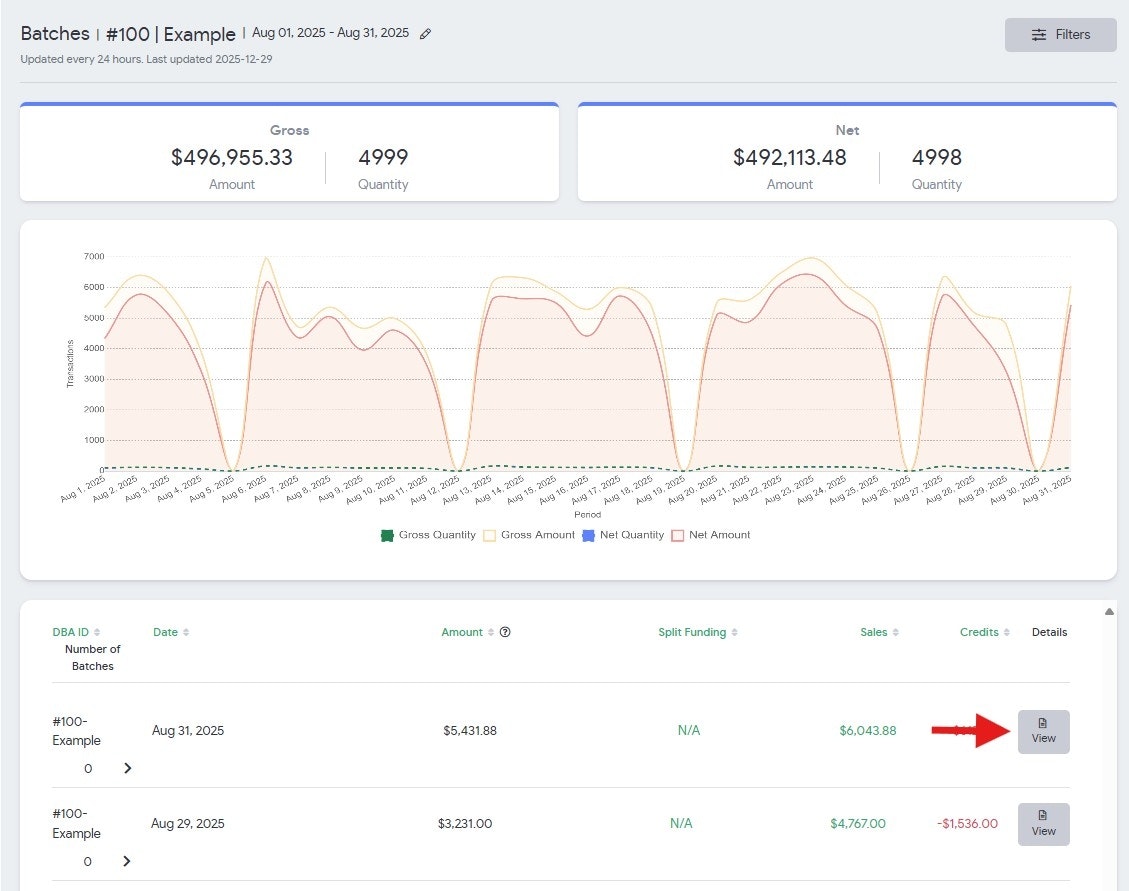
Task: Expand the Aug 31, 2025 batch row
Action: coord(127,768)
